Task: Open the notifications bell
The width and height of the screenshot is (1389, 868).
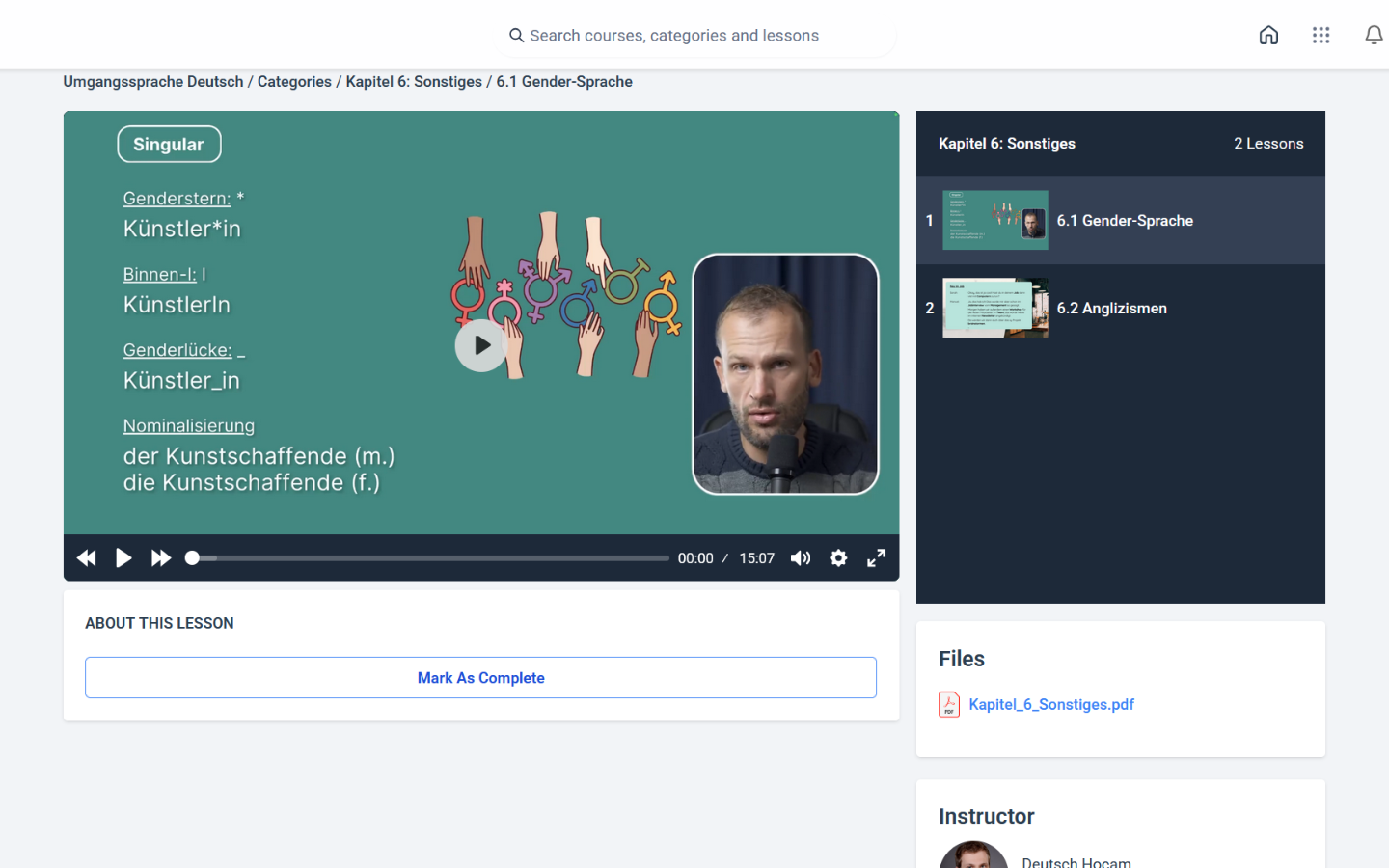Action: pyautogui.click(x=1374, y=36)
